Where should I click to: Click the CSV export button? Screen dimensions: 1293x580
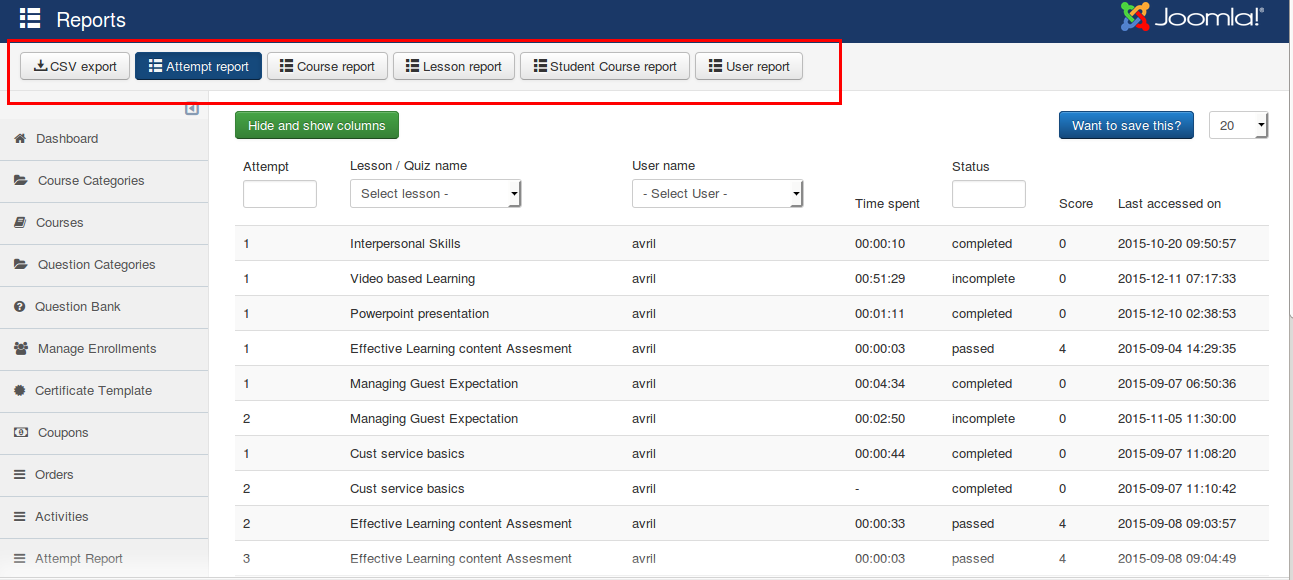75,67
